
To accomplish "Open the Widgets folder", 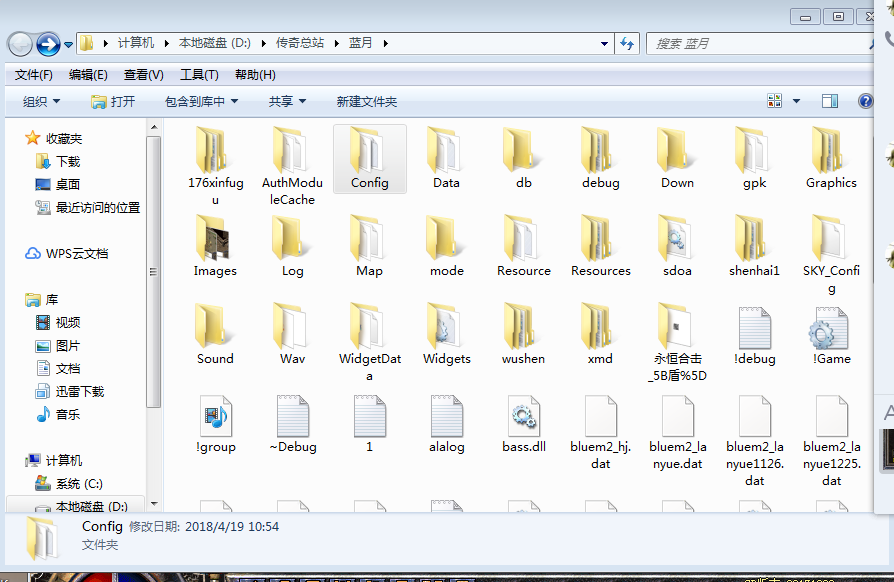I will [x=446, y=328].
